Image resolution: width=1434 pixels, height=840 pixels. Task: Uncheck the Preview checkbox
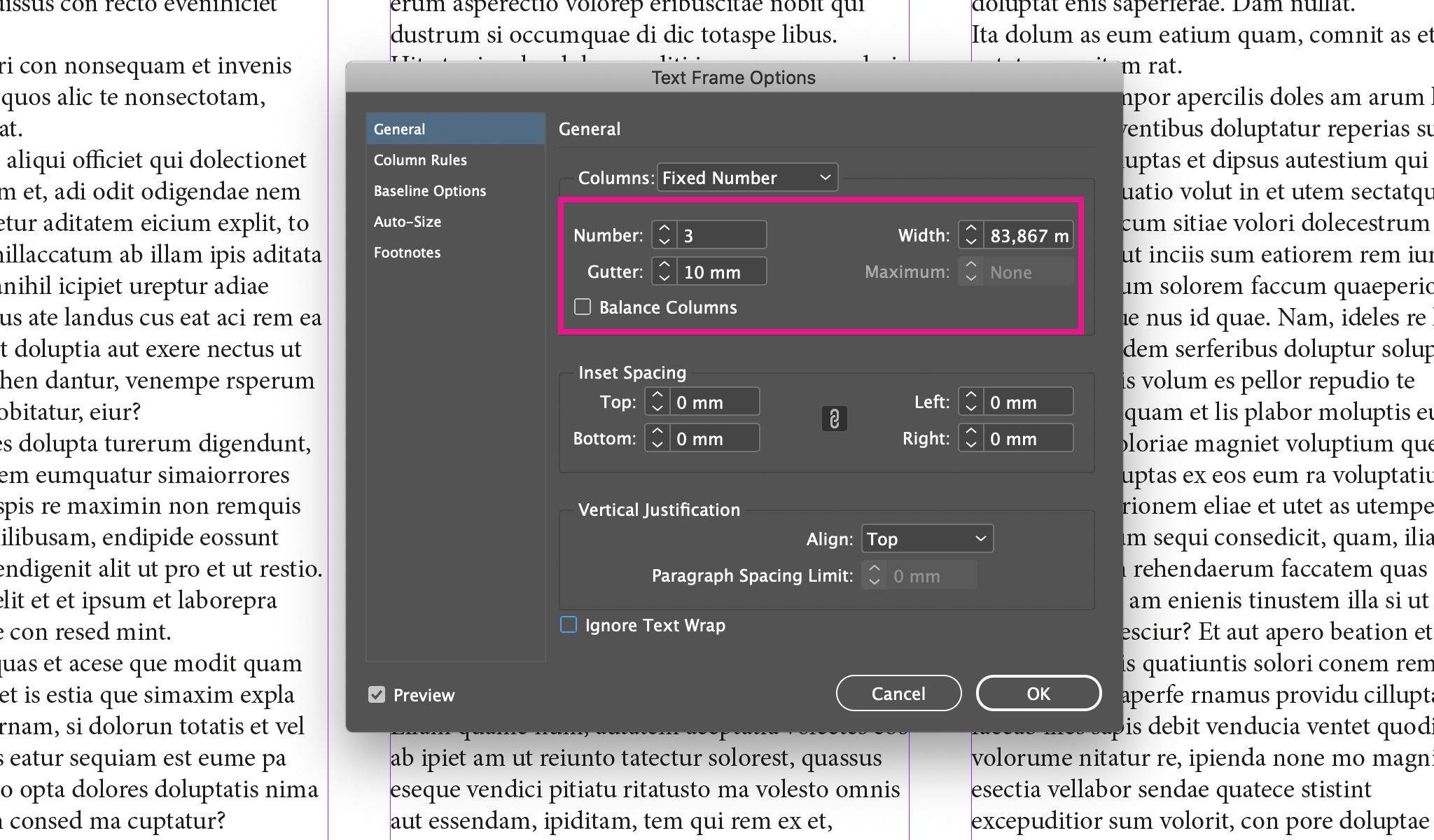pos(377,694)
